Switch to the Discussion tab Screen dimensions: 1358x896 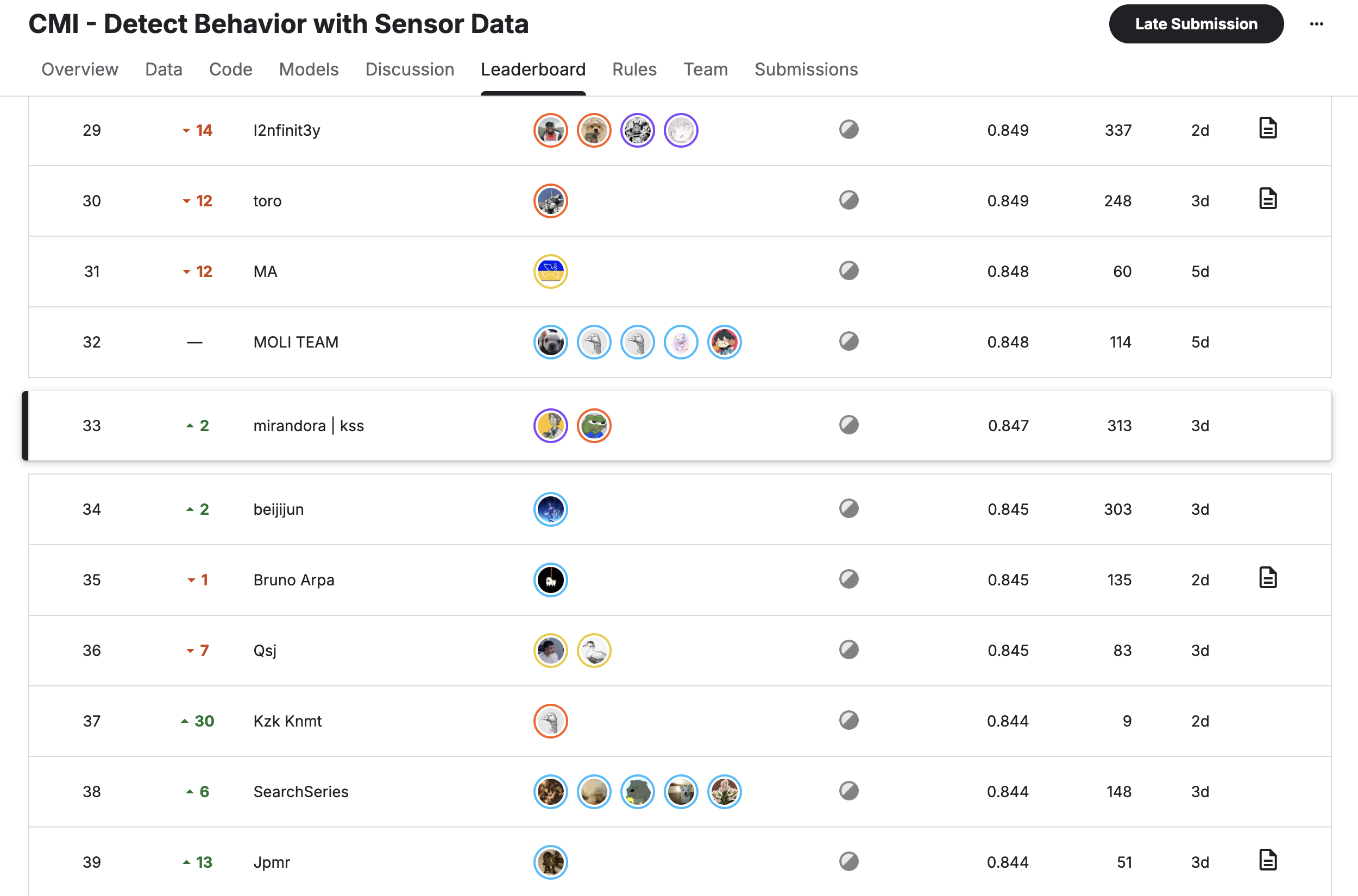pos(409,70)
